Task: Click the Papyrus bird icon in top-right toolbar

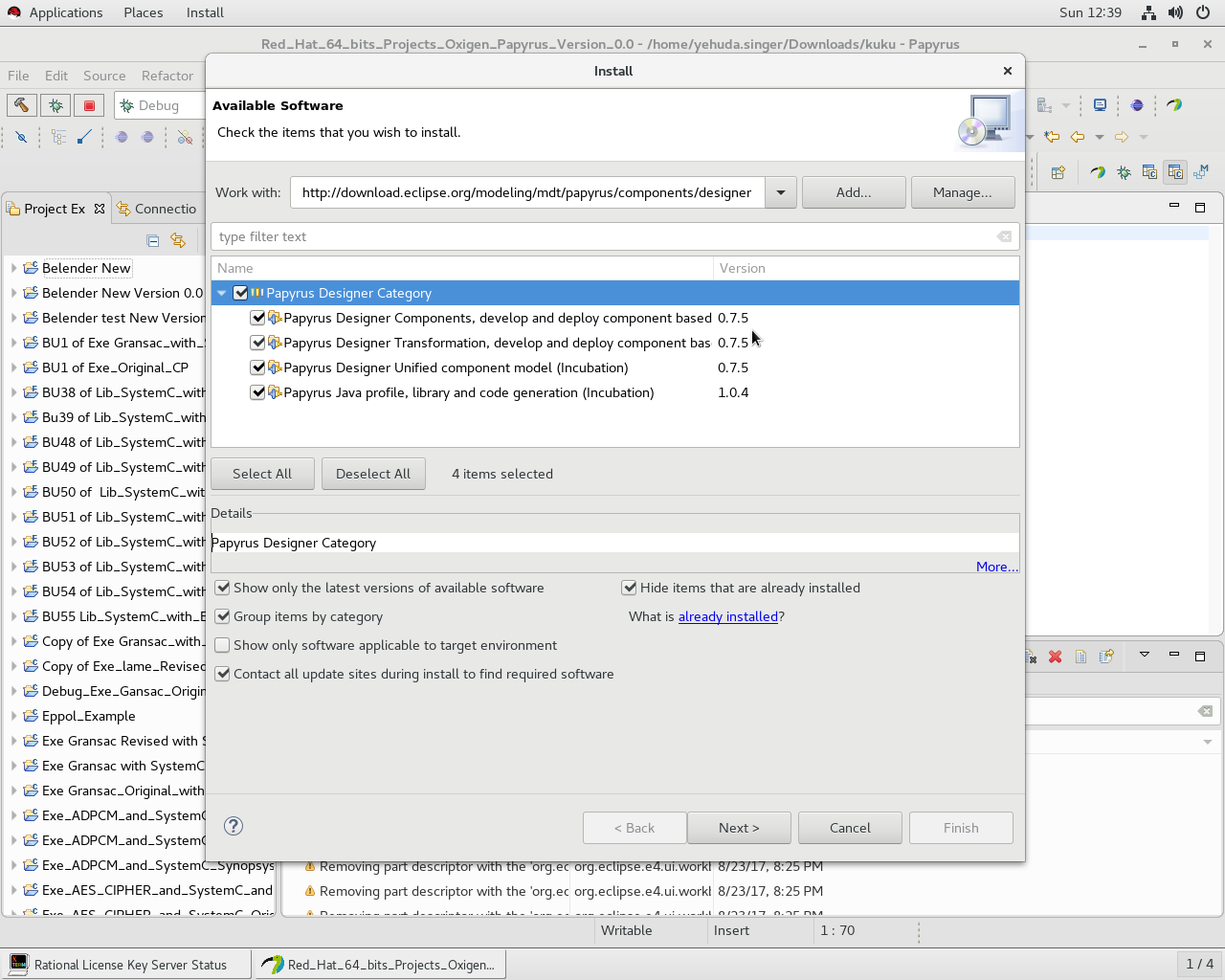Action: coord(1174,105)
